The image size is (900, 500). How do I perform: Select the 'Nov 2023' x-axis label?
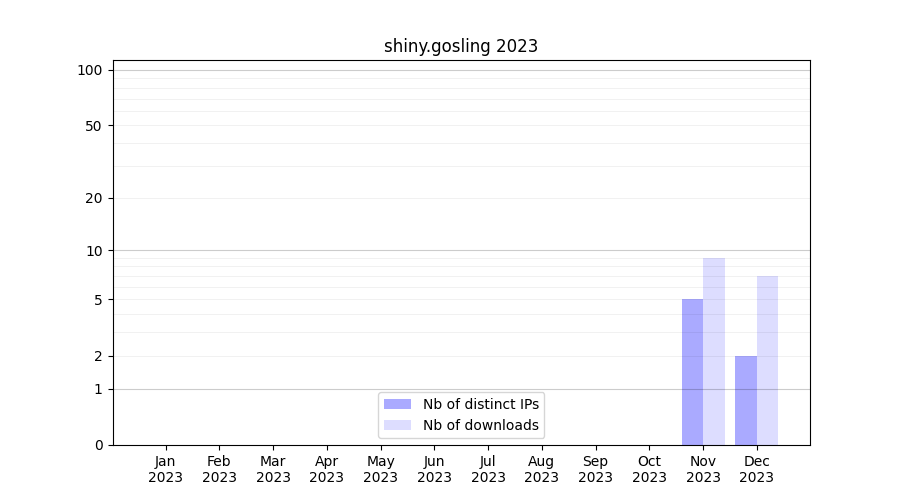(x=703, y=469)
